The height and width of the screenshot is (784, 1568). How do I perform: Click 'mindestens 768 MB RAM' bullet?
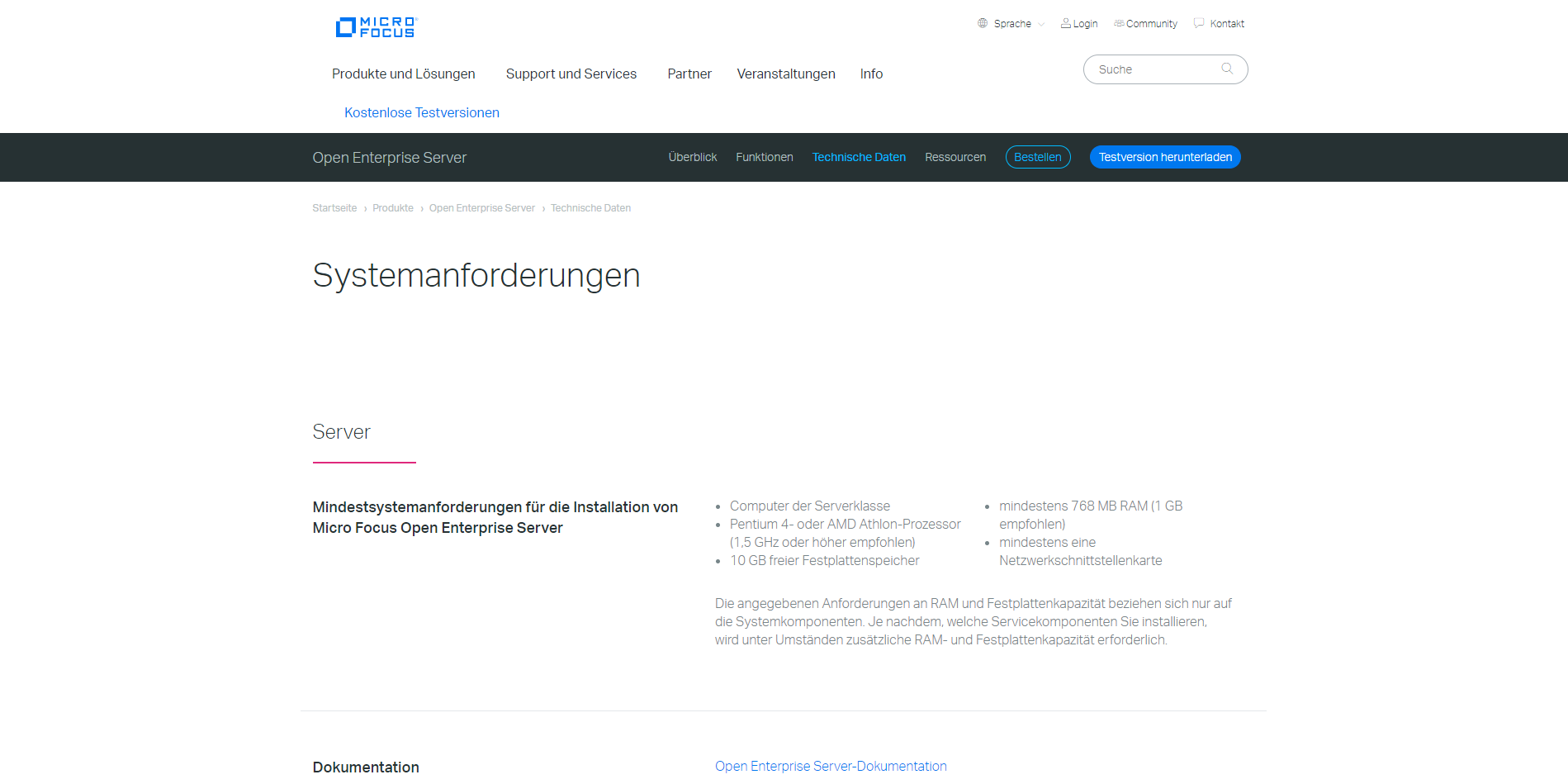tap(1091, 515)
